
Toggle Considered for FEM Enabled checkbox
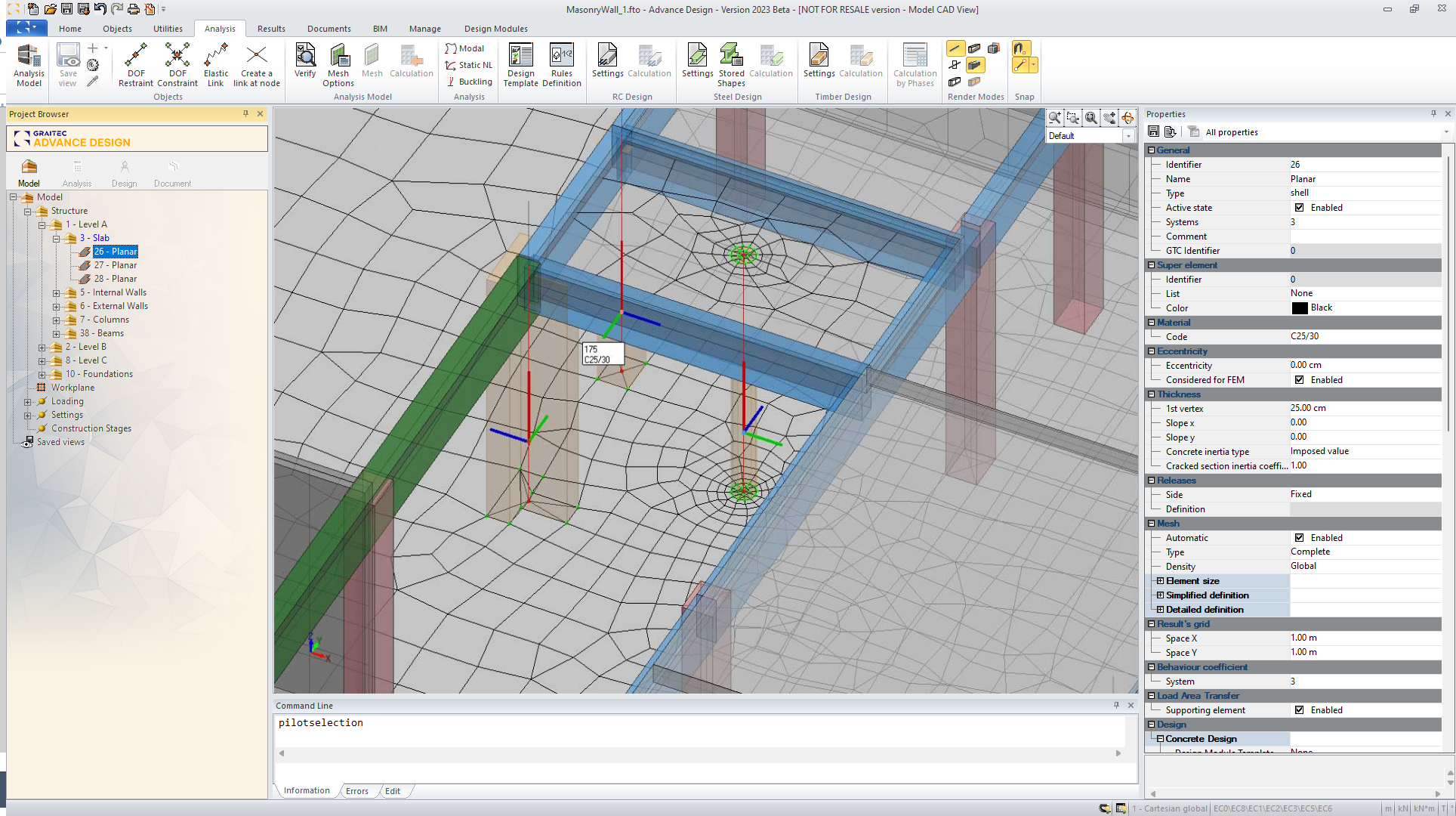pyautogui.click(x=1299, y=380)
